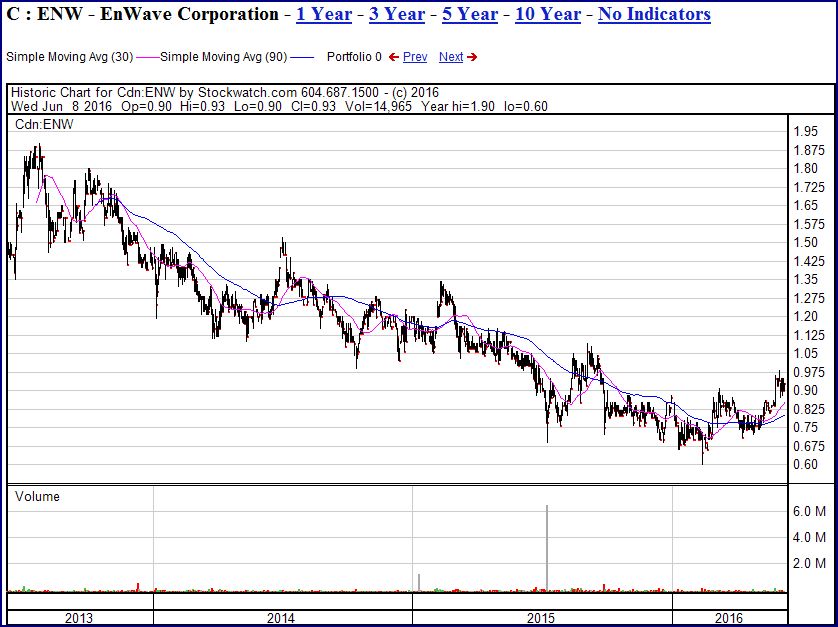This screenshot has height=627, width=838.
Task: Click the 2014 year axis label
Action: click(281, 618)
